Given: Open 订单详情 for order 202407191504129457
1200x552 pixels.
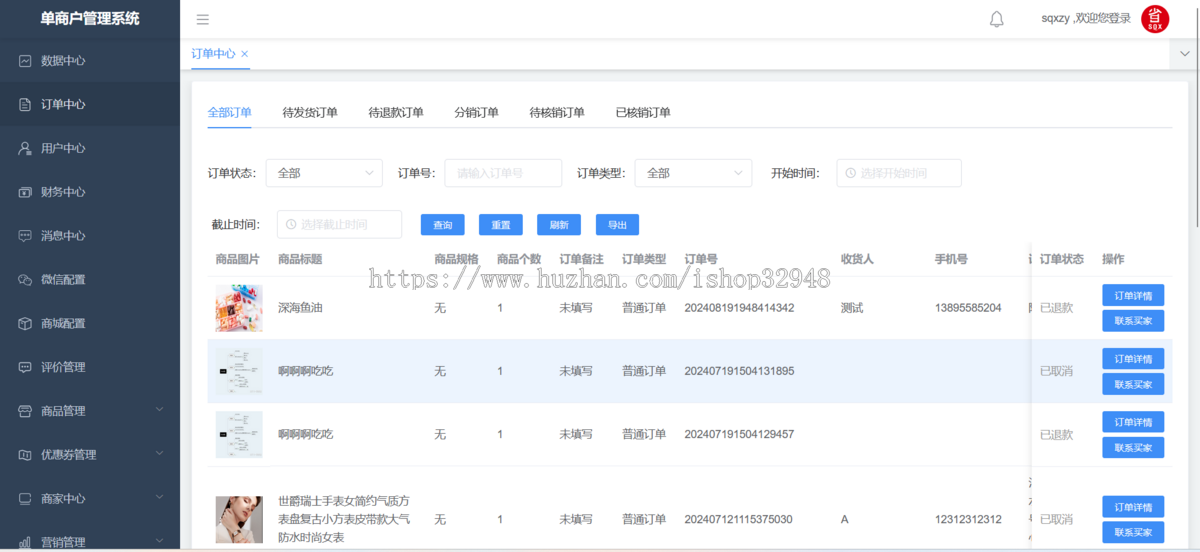Looking at the screenshot, I should pos(1133,422).
